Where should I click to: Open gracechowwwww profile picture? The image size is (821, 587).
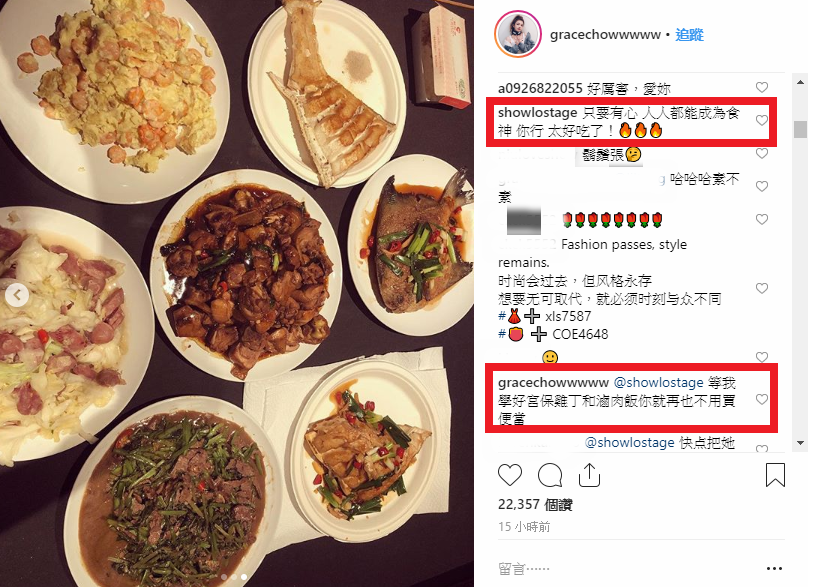pos(518,35)
